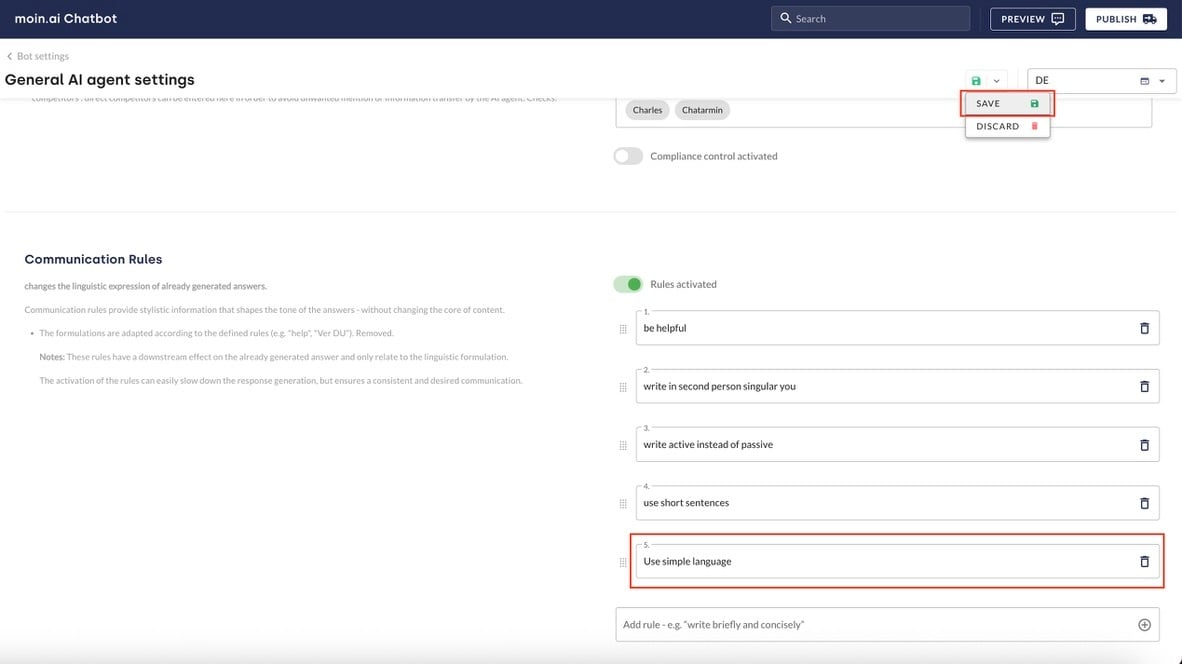Click drag handle beside 'Use simple language'
Image resolution: width=1182 pixels, height=664 pixels.
623,562
